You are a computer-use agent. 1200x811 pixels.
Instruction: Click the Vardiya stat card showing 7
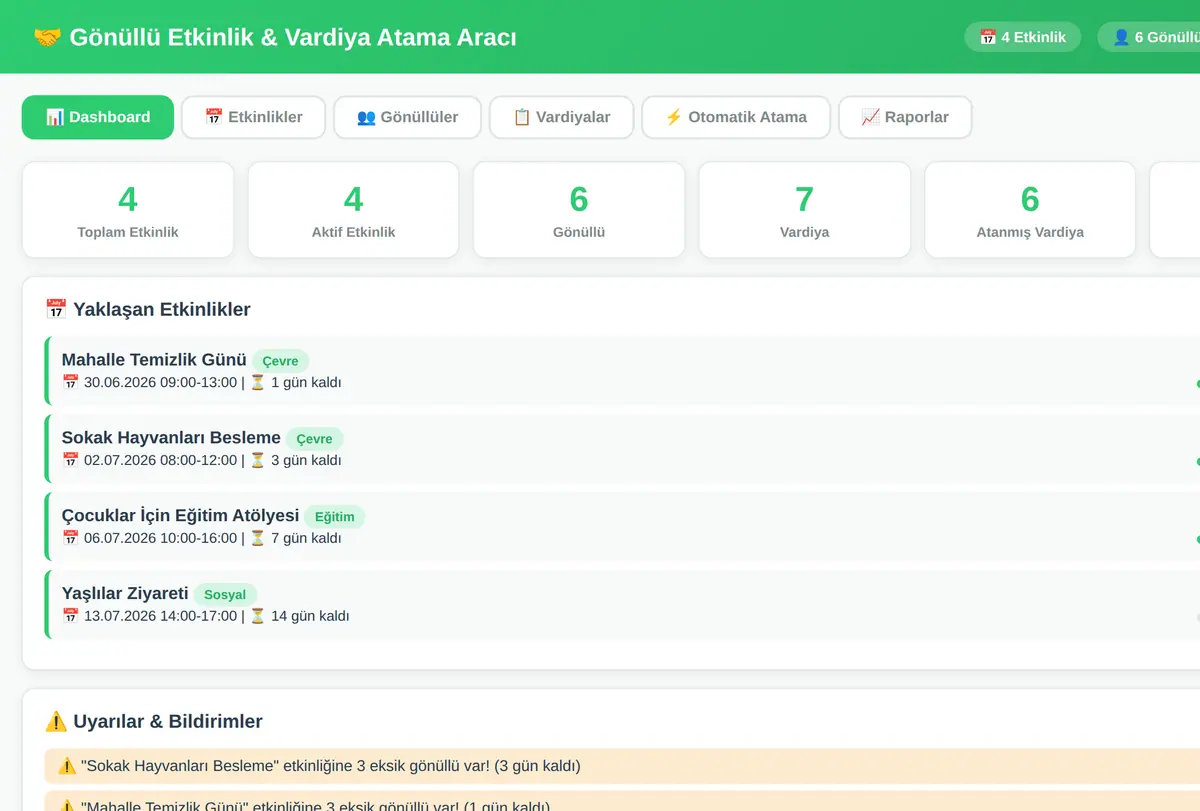tap(805, 210)
